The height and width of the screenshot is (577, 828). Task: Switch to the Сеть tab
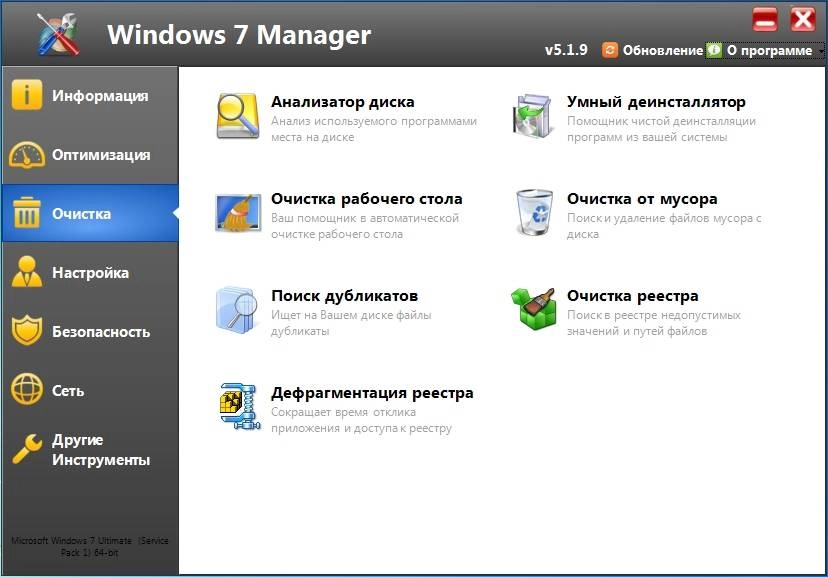pyautogui.click(x=90, y=391)
